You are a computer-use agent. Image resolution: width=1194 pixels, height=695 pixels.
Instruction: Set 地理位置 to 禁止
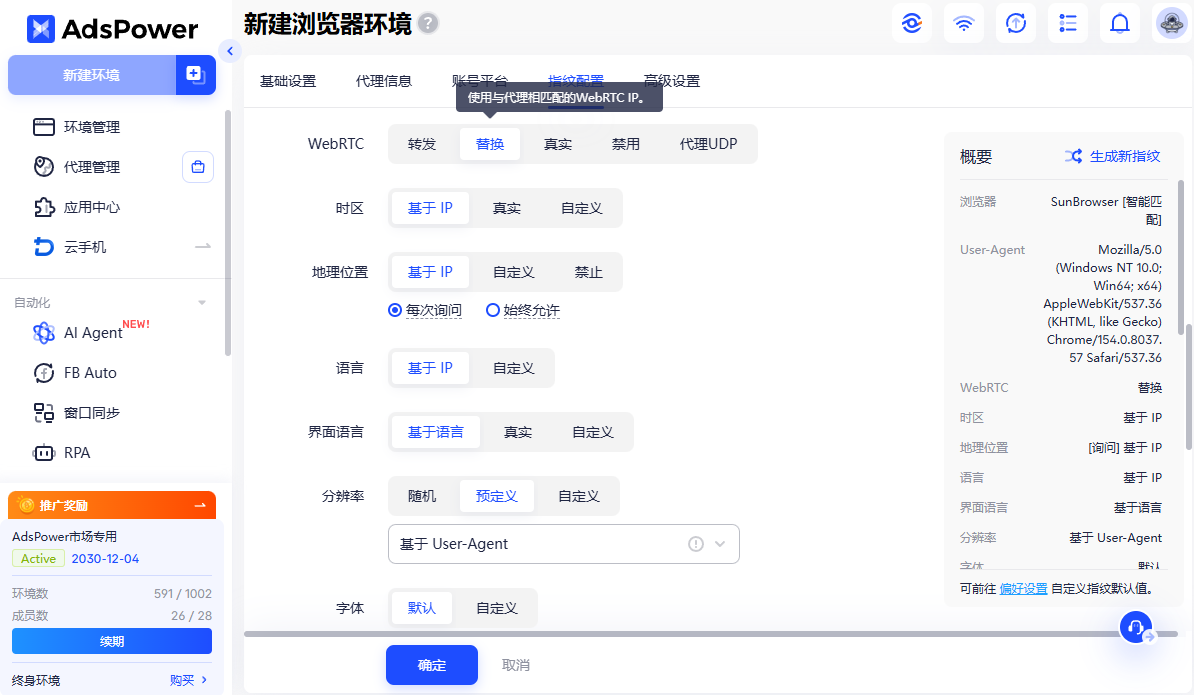click(x=588, y=272)
